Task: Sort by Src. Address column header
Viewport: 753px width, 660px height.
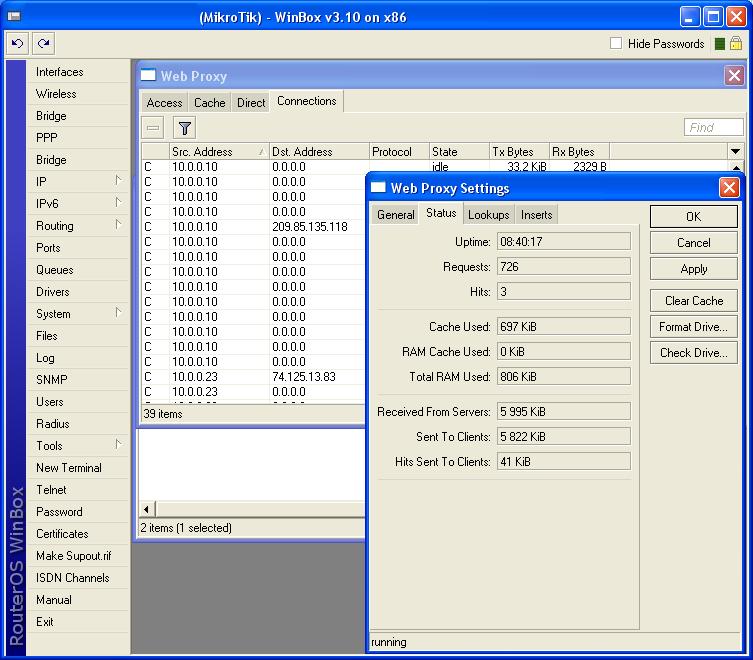Action: click(x=219, y=151)
